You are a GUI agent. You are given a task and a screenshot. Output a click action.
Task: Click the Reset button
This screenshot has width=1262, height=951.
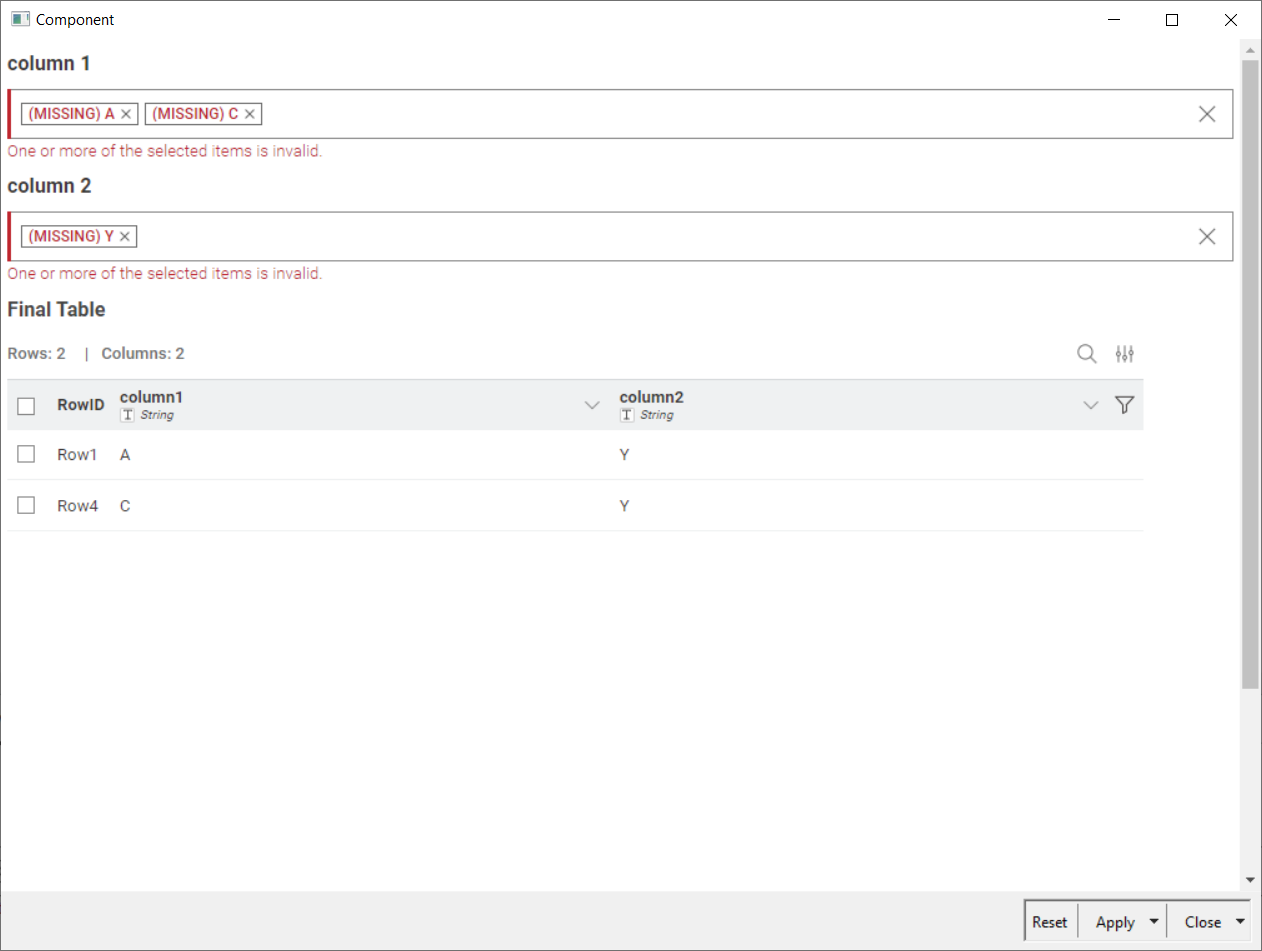[1050, 922]
